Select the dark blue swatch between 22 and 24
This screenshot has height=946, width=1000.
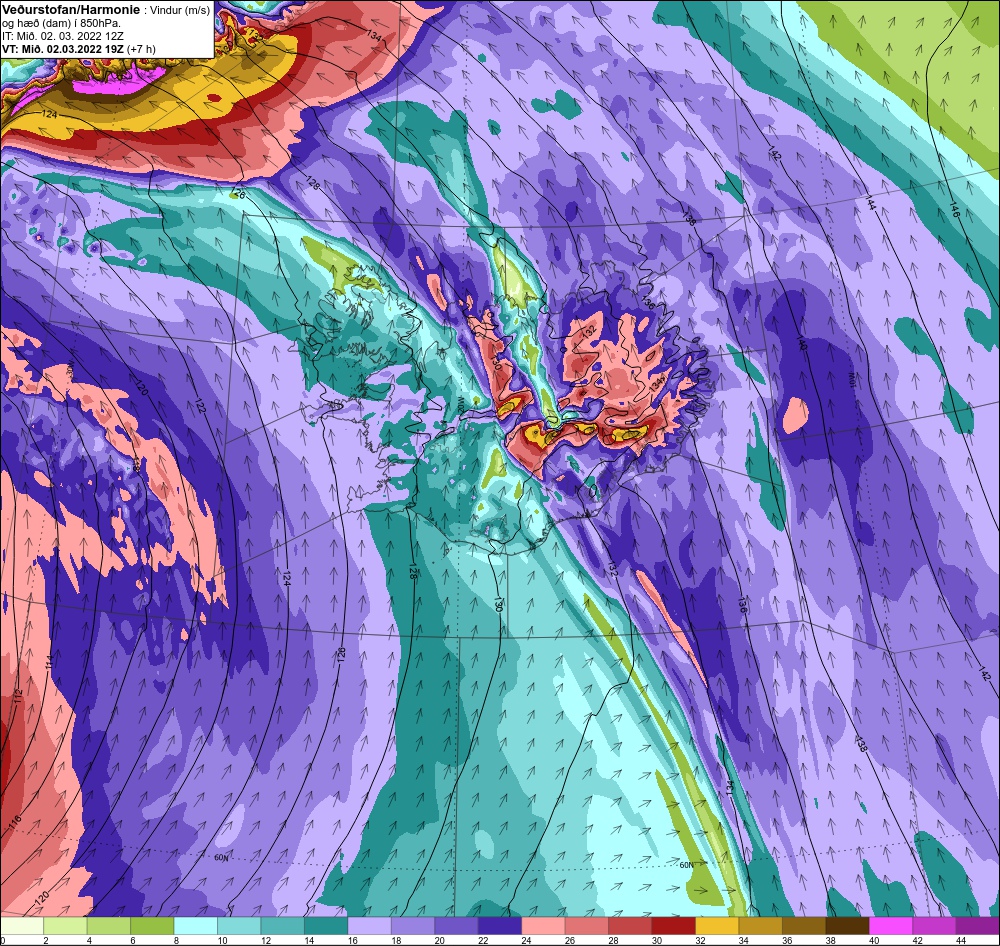click(x=499, y=926)
